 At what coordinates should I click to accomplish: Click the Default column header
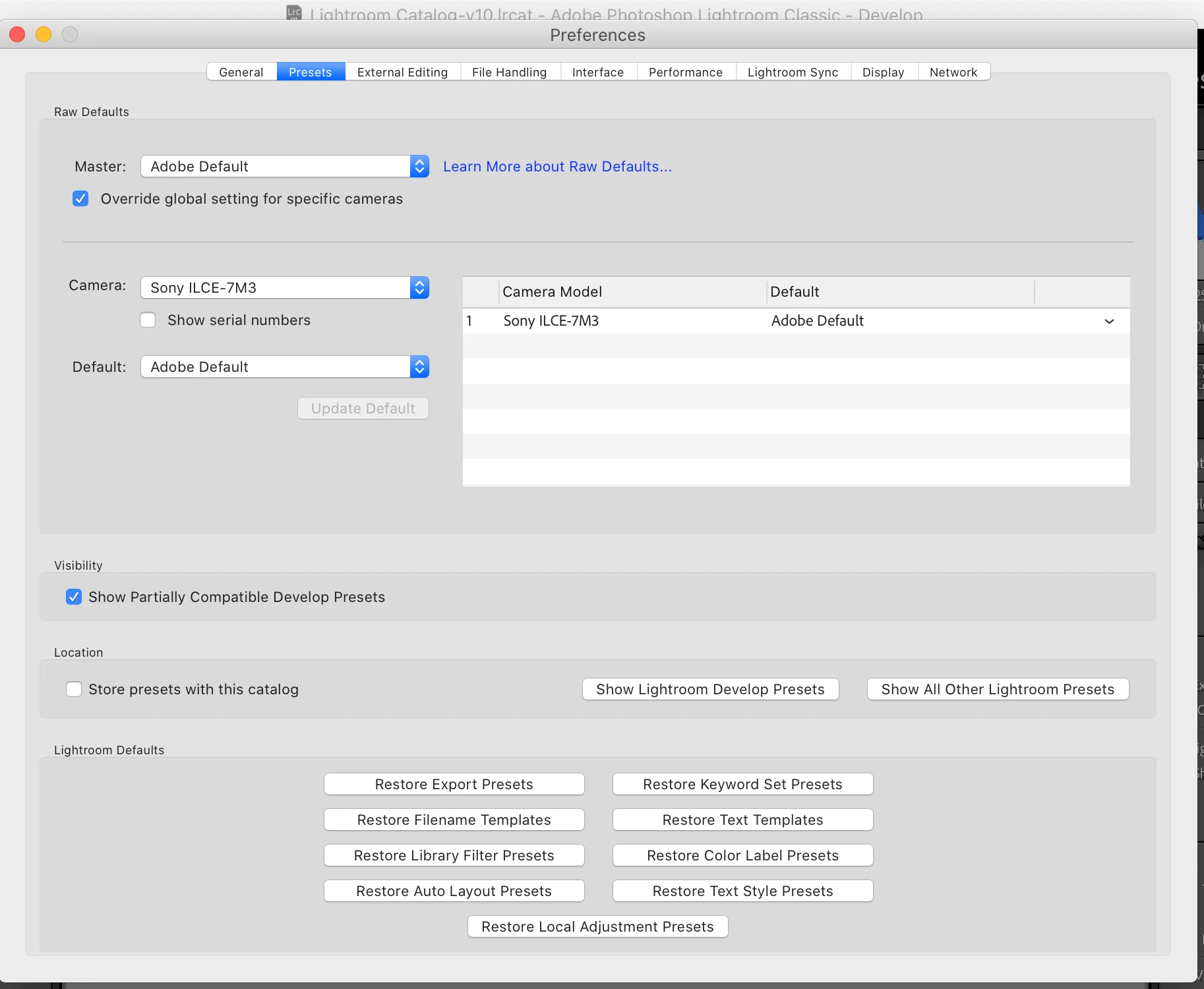click(900, 291)
